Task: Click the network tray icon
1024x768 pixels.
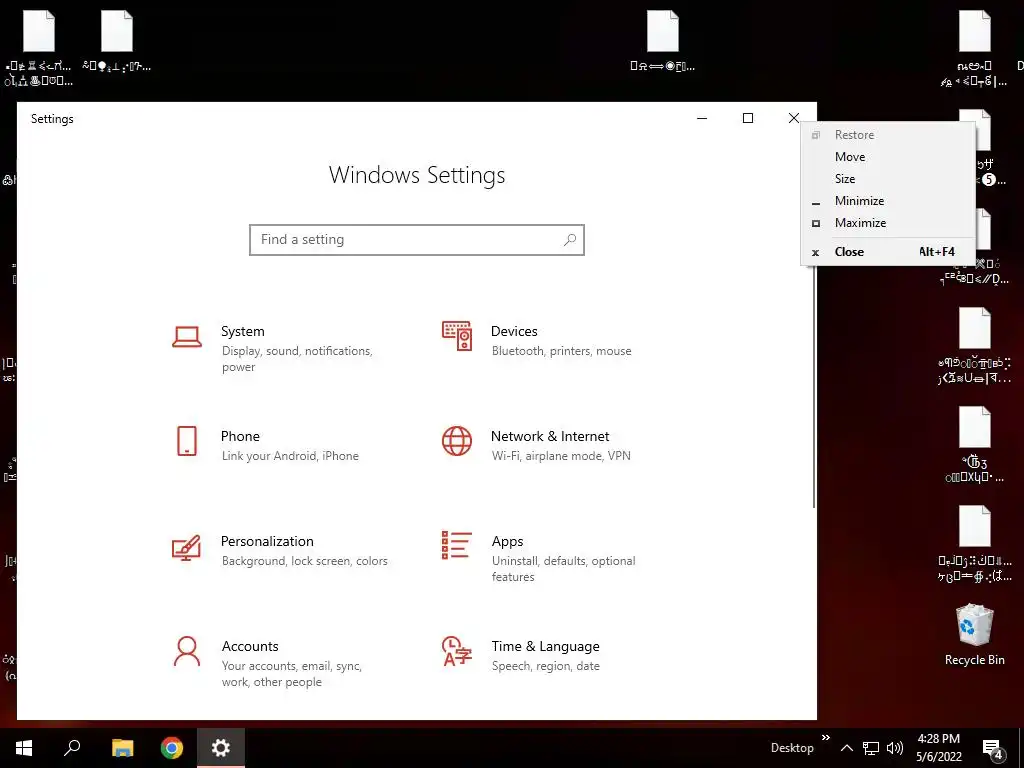Action: (871, 748)
